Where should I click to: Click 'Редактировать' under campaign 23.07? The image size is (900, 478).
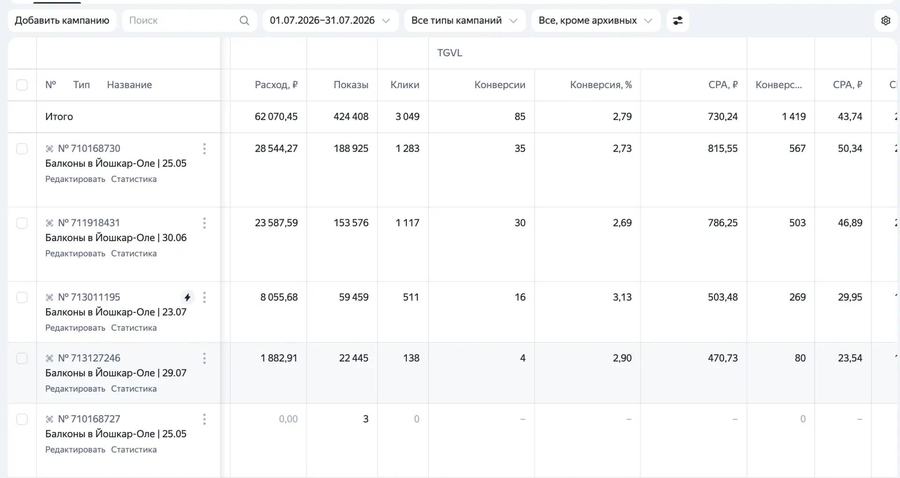[75, 328]
